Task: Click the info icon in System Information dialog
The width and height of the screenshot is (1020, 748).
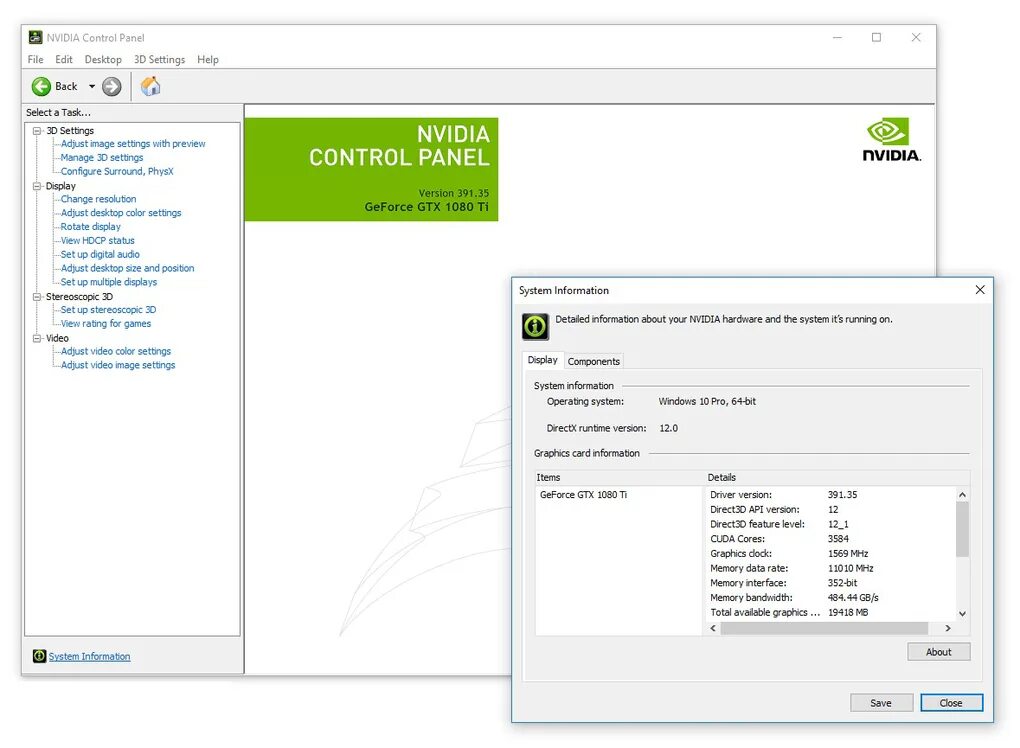Action: [x=535, y=327]
